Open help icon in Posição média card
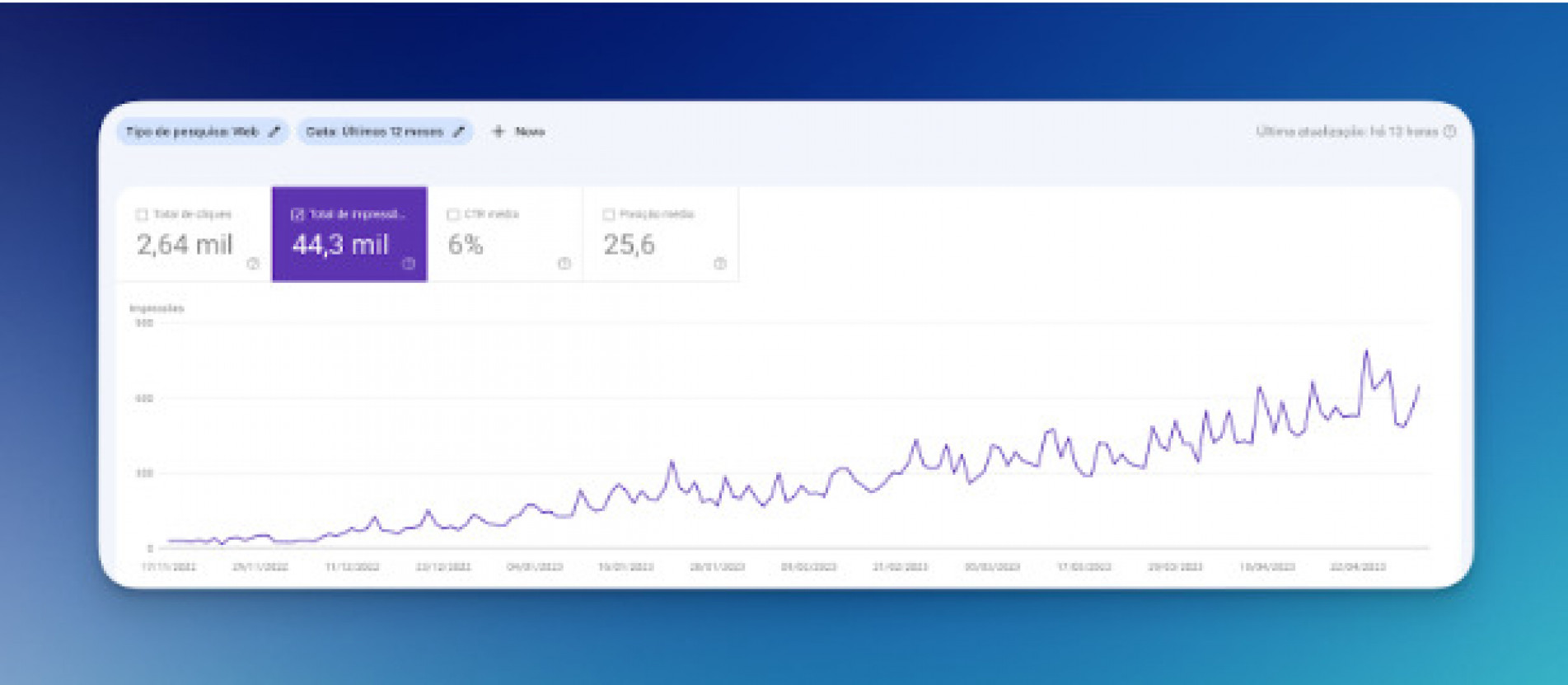The height and width of the screenshot is (685, 1568). (720, 264)
